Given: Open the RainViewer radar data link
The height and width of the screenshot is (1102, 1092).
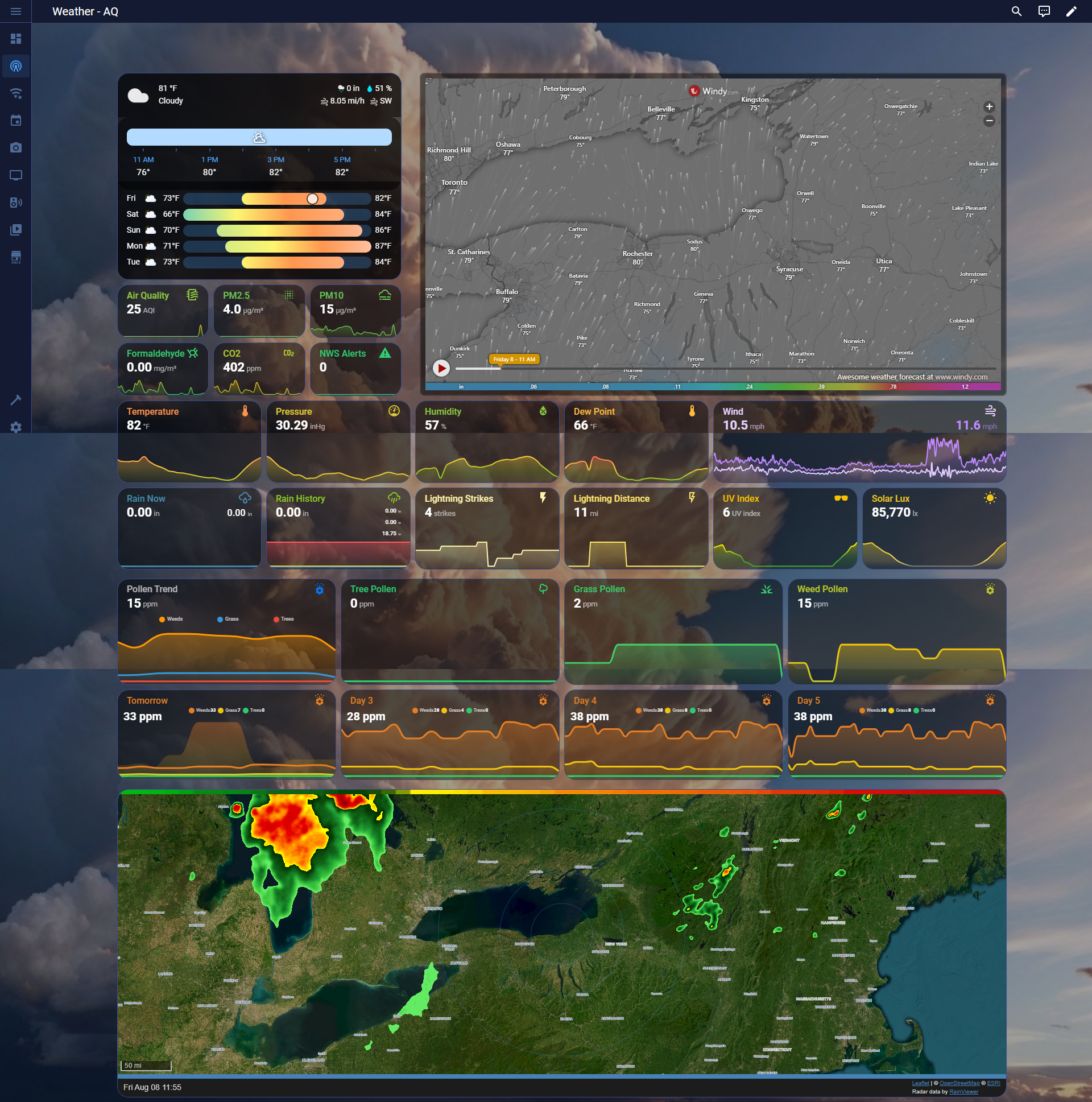Looking at the screenshot, I should click(963, 1092).
